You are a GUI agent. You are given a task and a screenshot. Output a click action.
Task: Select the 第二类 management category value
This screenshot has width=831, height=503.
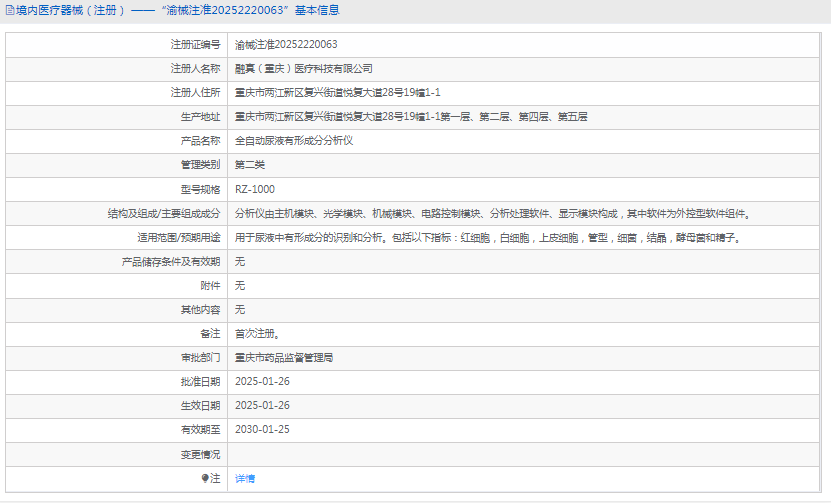click(250, 165)
